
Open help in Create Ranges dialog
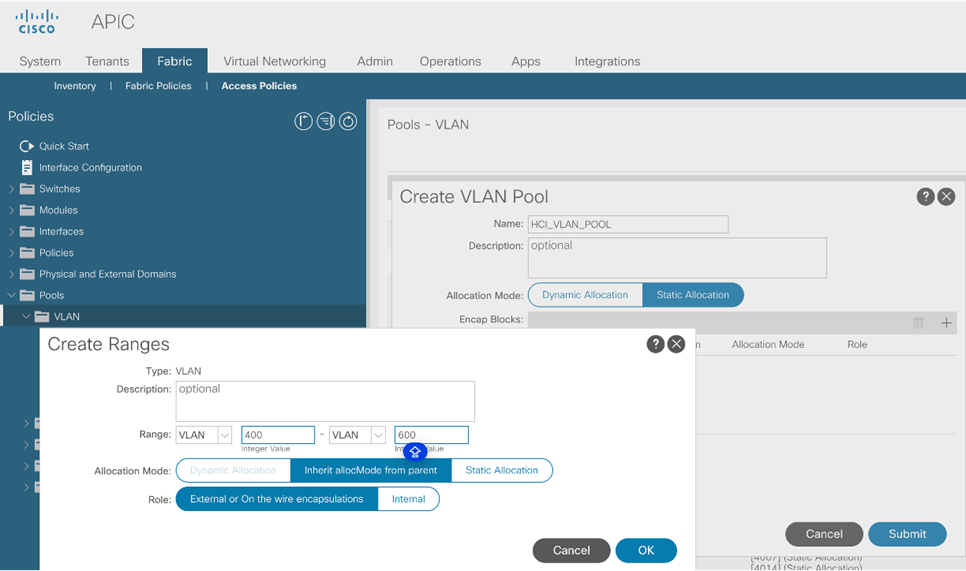pos(656,344)
